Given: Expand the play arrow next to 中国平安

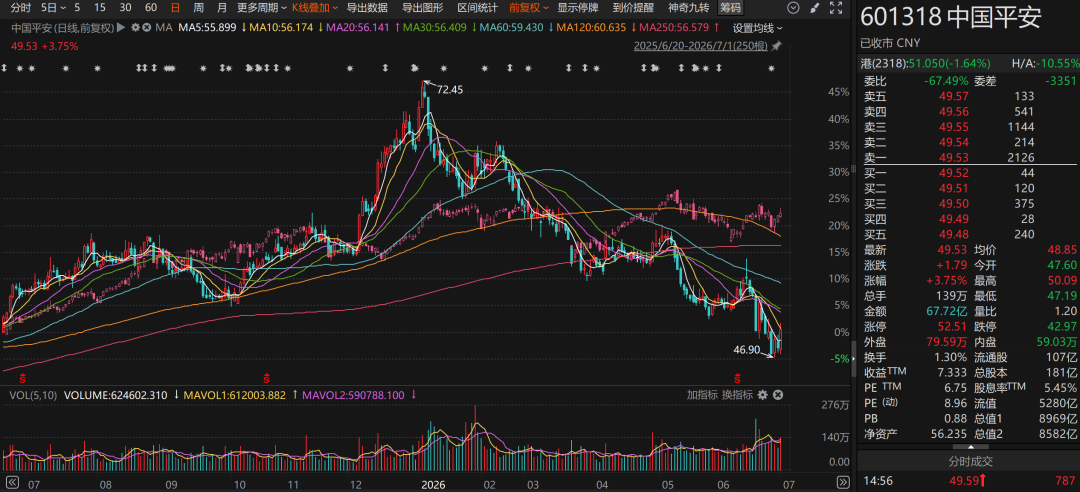Looking at the screenshot, I should tap(121, 28).
